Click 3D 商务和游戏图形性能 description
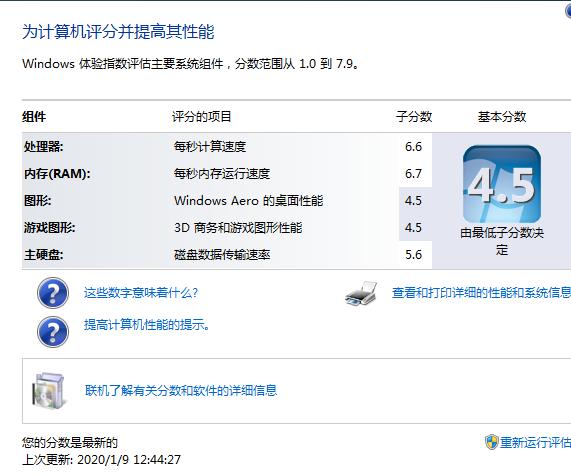571x476 pixels. click(238, 228)
